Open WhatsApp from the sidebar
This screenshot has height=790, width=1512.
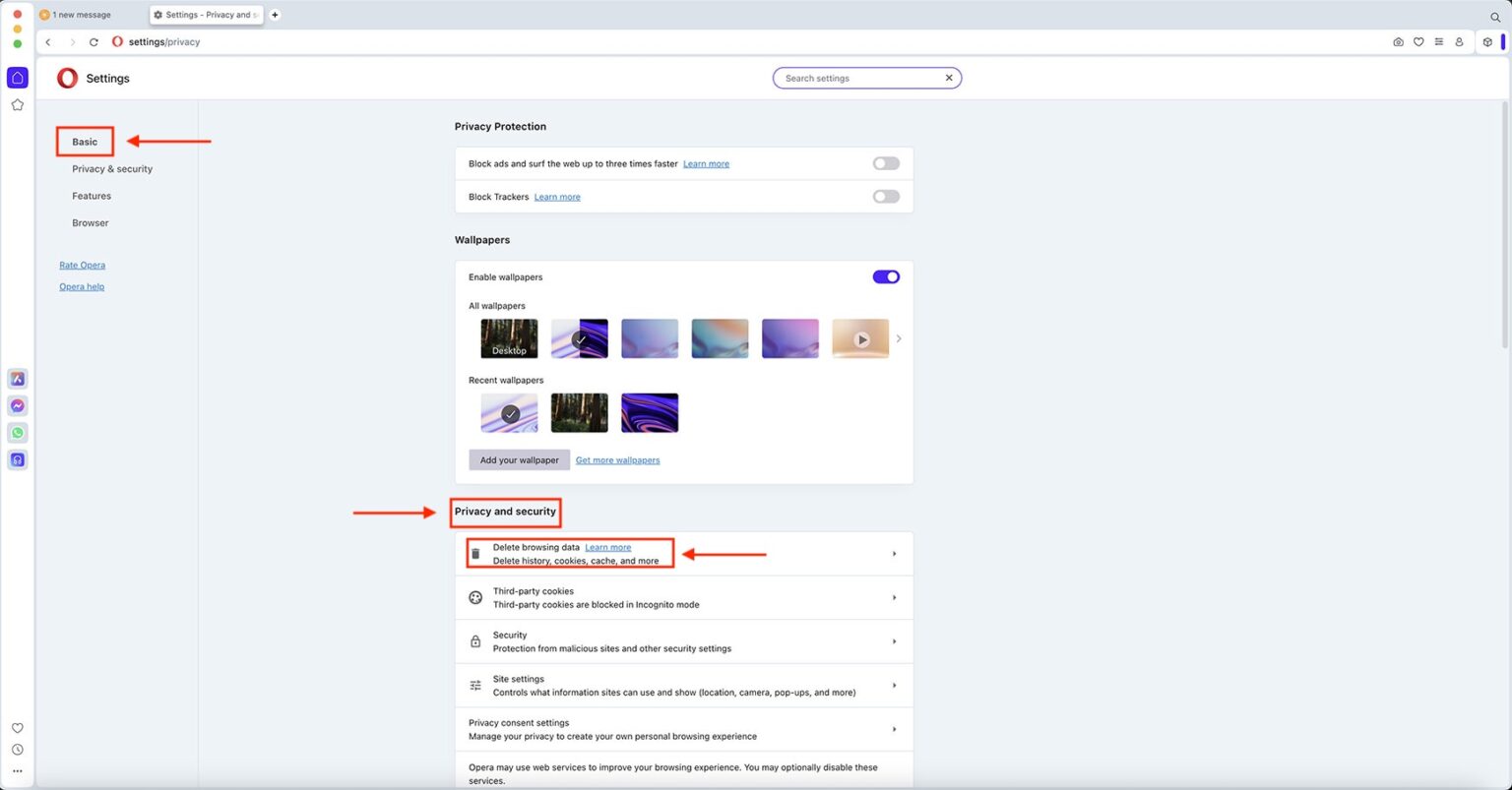[x=17, y=432]
